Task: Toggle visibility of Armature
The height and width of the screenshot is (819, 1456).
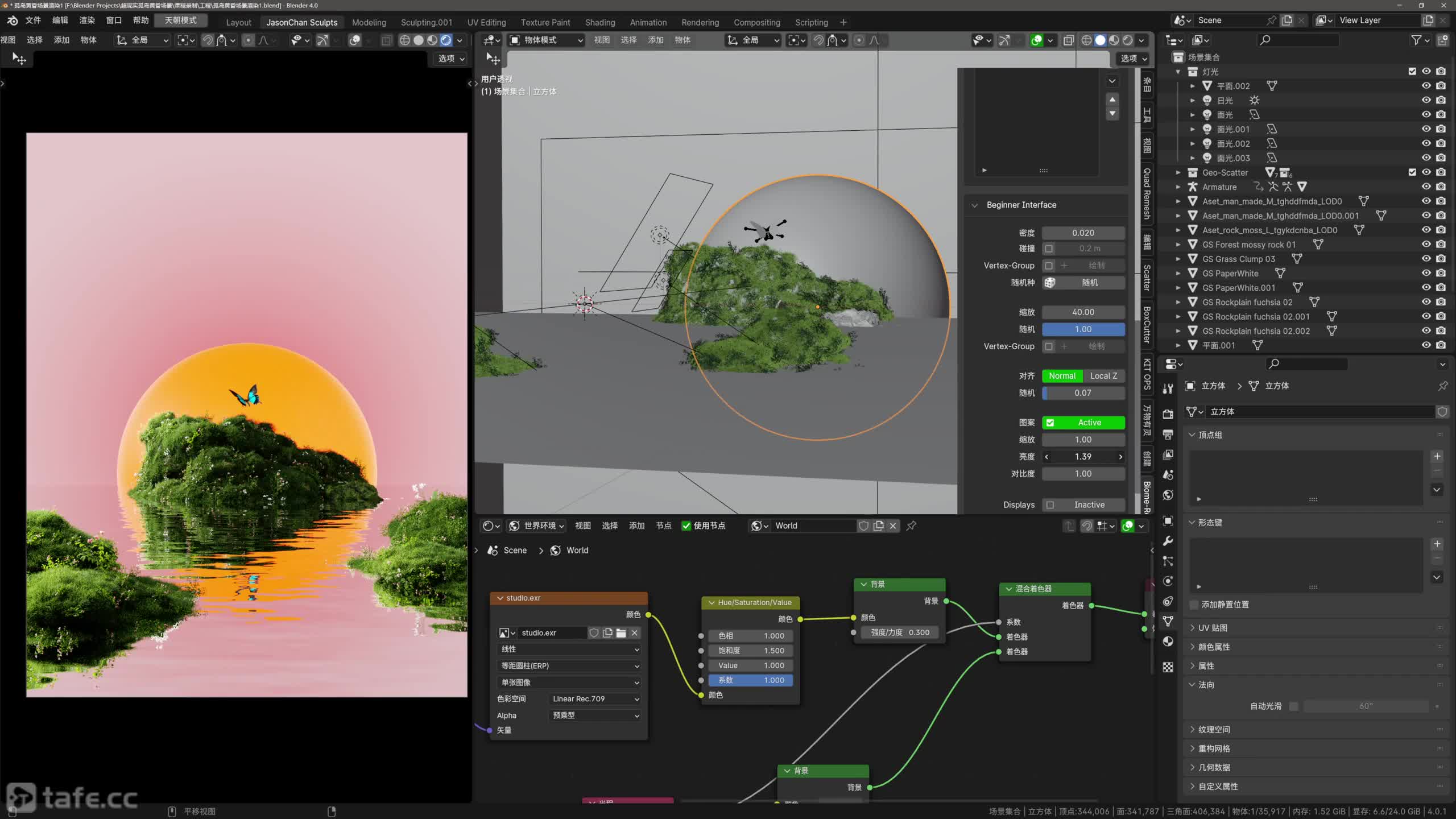Action: (x=1426, y=187)
